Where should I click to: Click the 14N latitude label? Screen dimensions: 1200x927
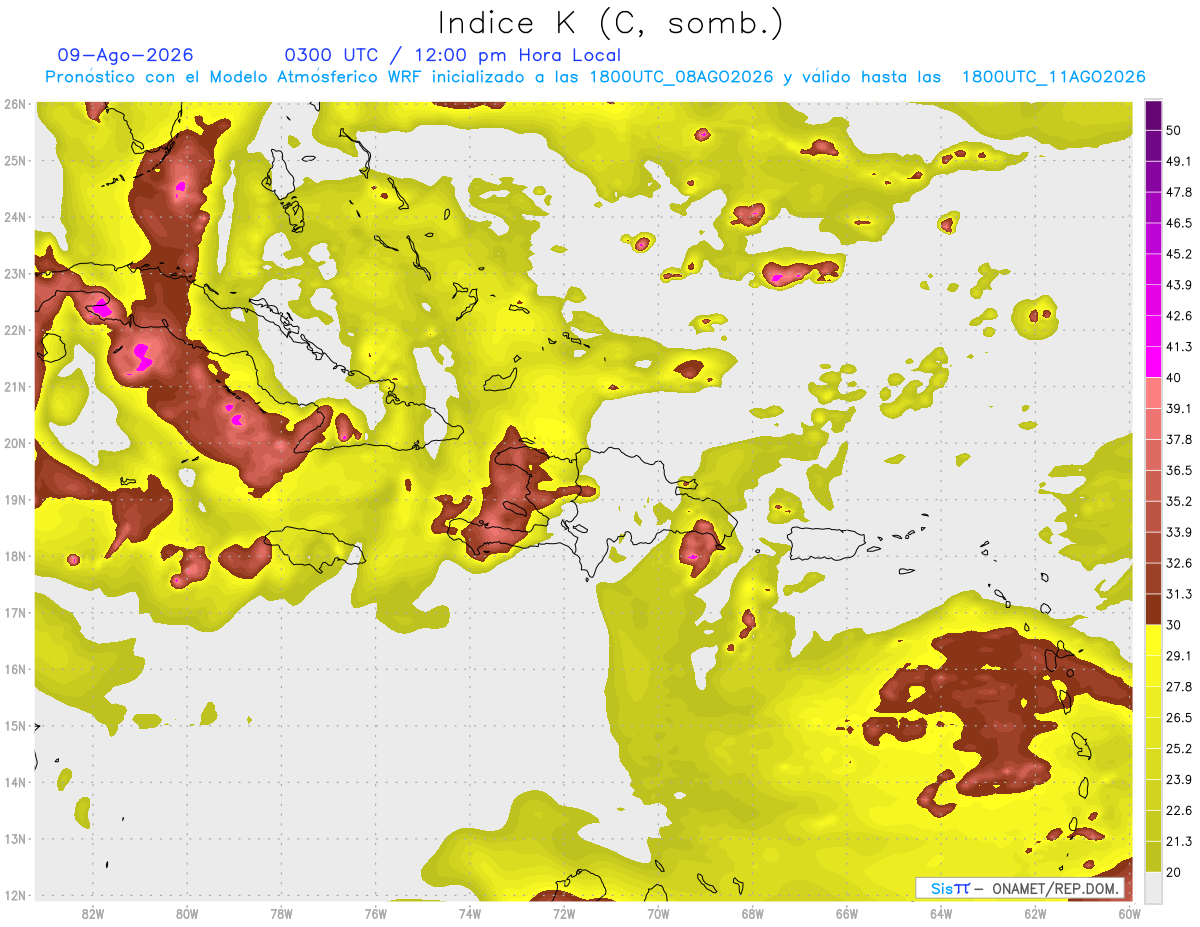point(14,782)
